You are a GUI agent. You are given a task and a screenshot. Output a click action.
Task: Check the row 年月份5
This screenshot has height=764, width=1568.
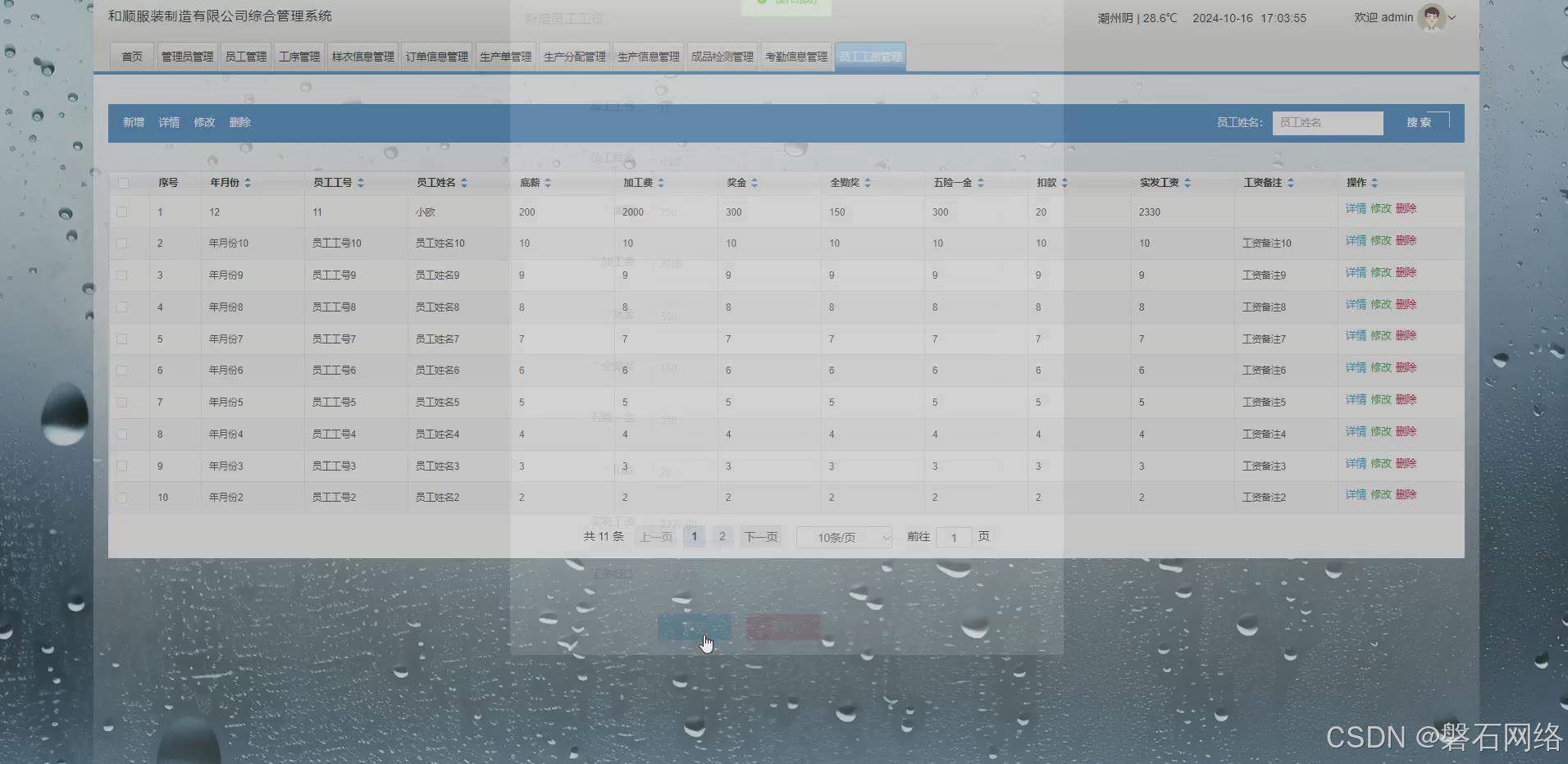click(x=122, y=402)
